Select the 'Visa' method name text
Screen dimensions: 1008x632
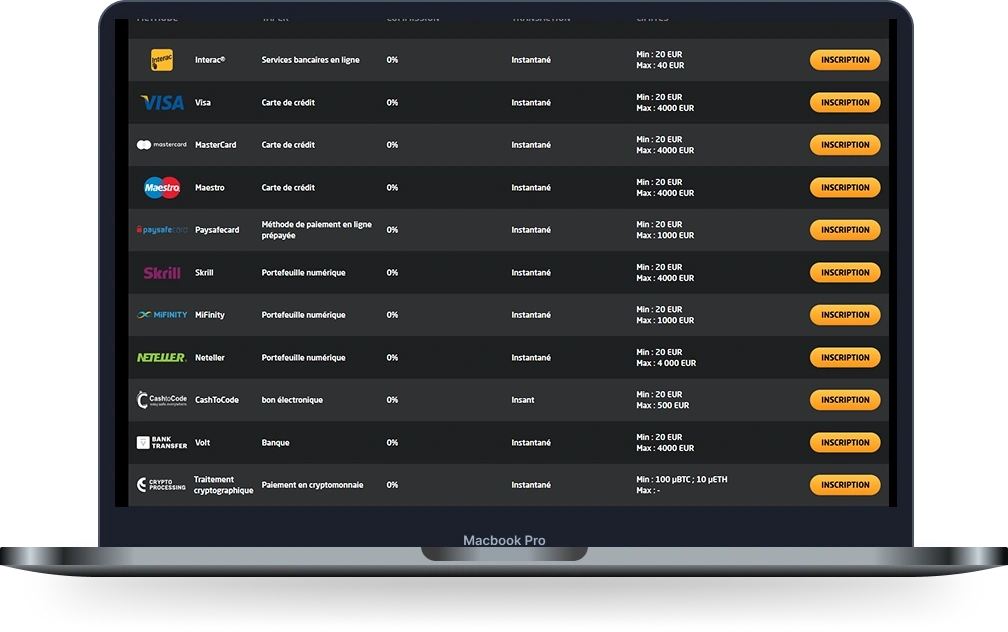202,102
